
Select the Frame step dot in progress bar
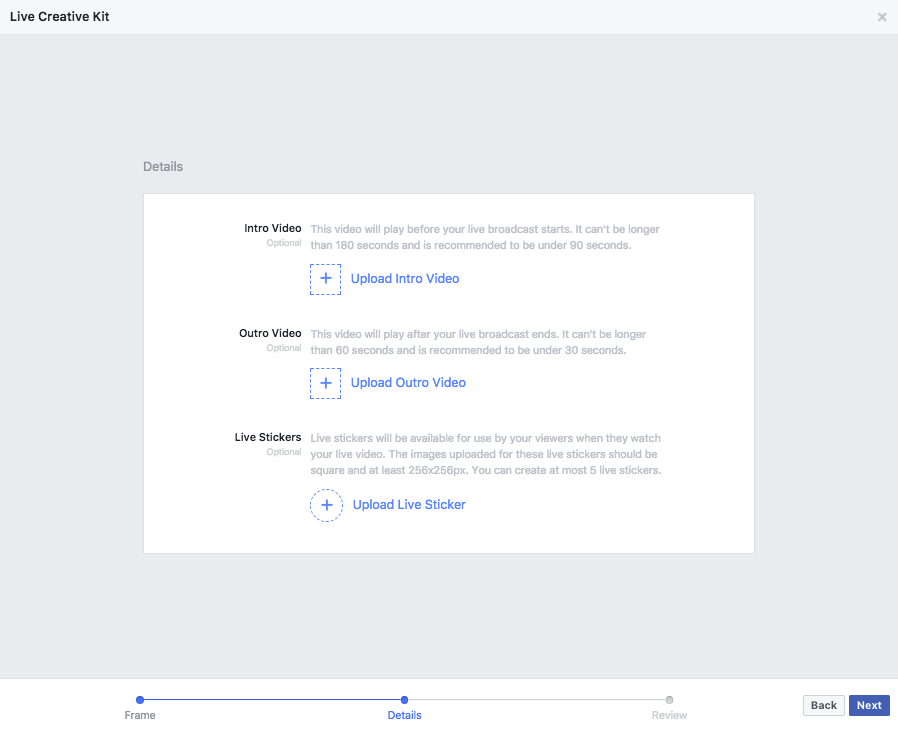140,700
